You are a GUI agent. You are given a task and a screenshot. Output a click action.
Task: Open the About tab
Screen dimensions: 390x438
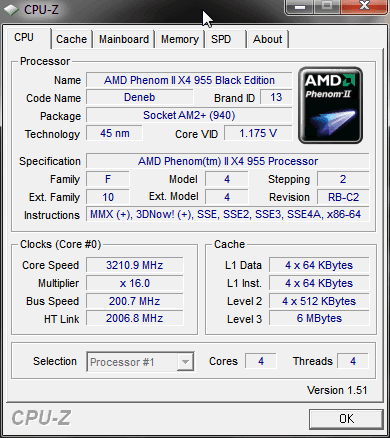(x=267, y=39)
